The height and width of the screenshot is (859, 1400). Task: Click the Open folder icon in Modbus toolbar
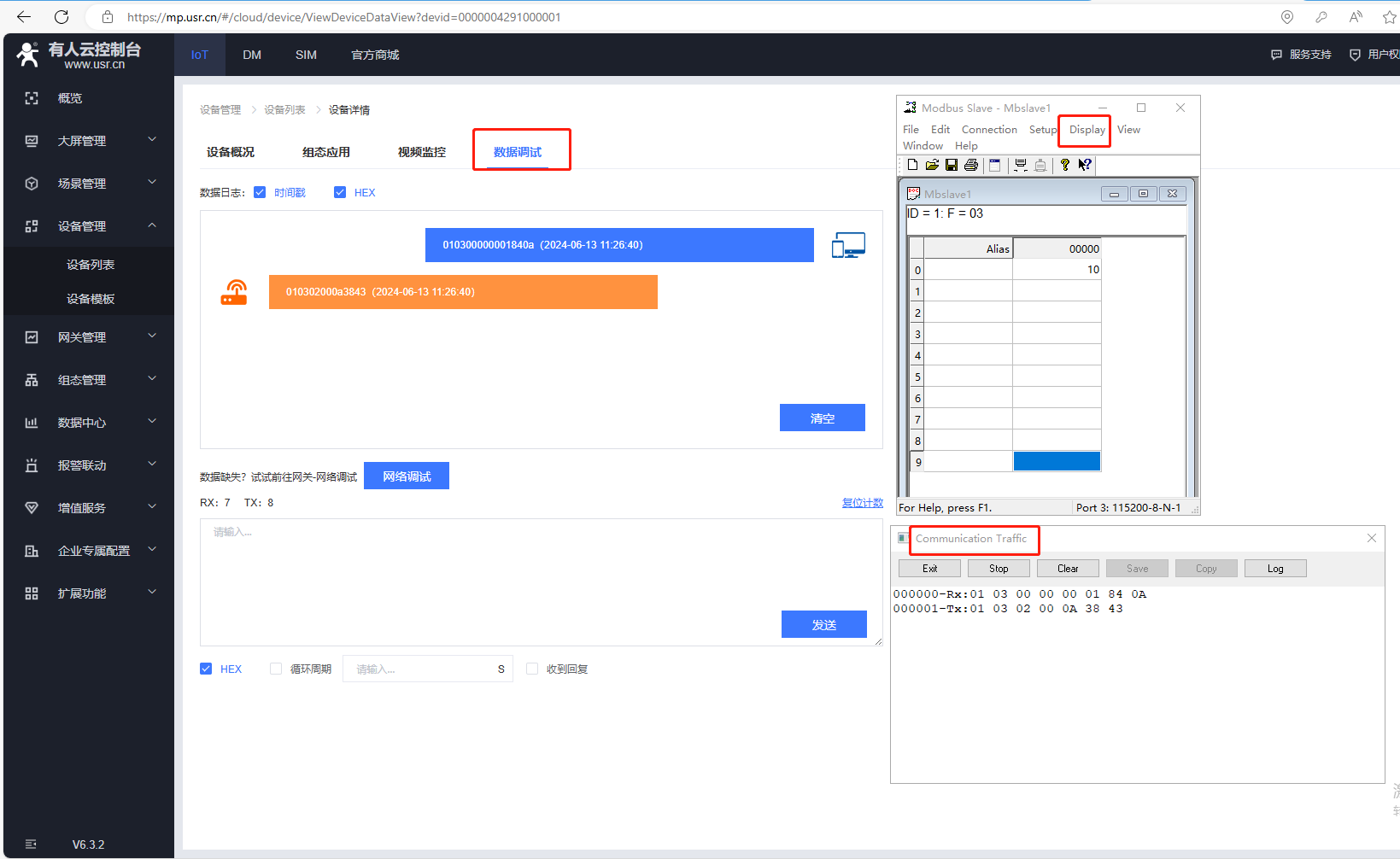(x=932, y=165)
